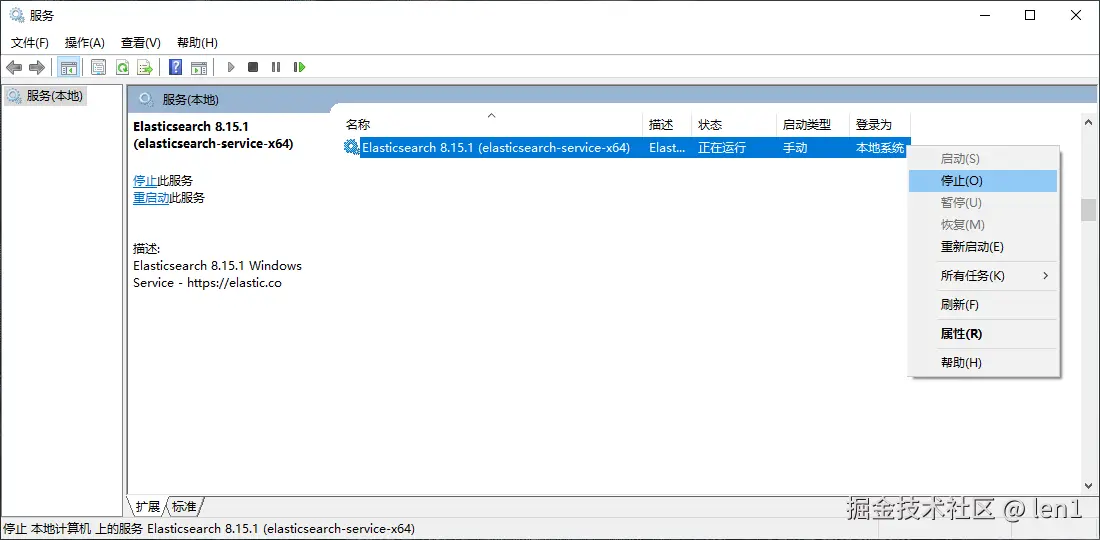The width and height of the screenshot is (1100, 540).
Task: Click the 正在运行 status cell
Action: pyautogui.click(x=722, y=148)
